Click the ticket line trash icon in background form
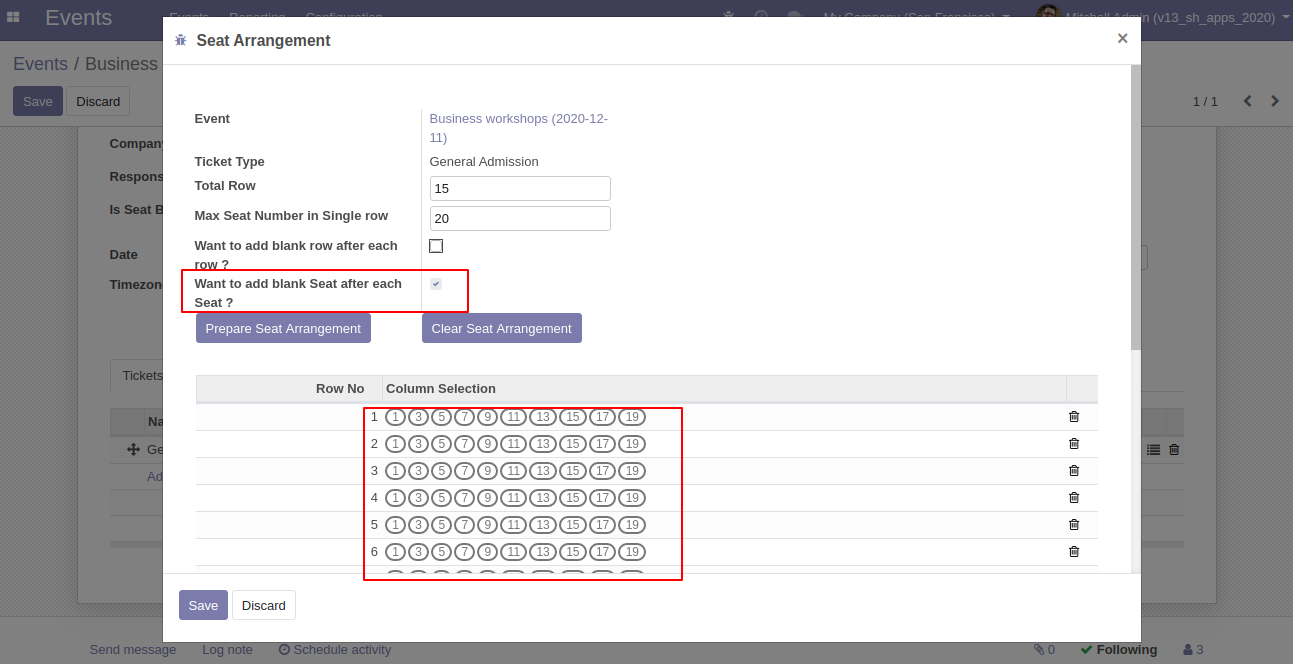Screen dimensions: 1293x664 tap(1174, 450)
